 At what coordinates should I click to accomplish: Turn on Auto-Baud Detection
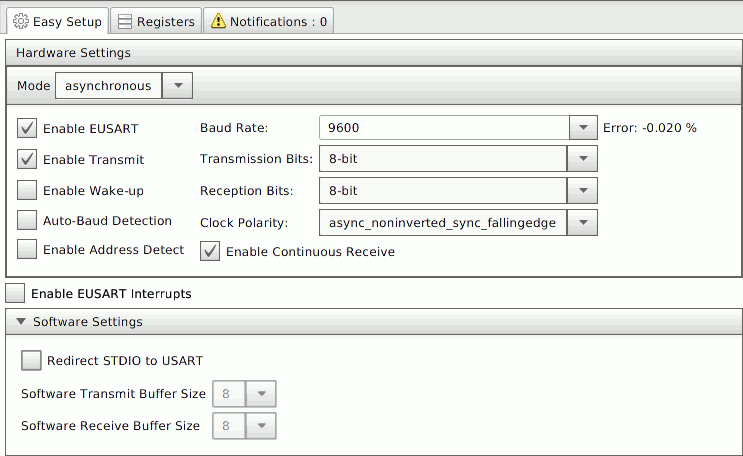pyautogui.click(x=27, y=220)
